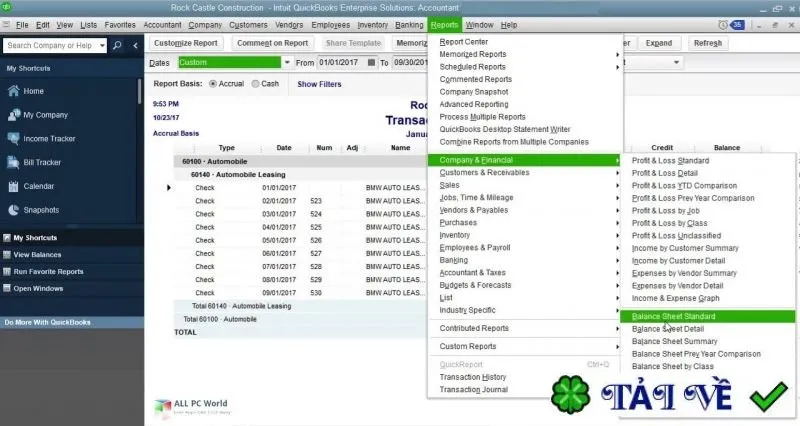Image resolution: width=800 pixels, height=426 pixels.
Task: Select the Cash report basis
Action: point(255,84)
